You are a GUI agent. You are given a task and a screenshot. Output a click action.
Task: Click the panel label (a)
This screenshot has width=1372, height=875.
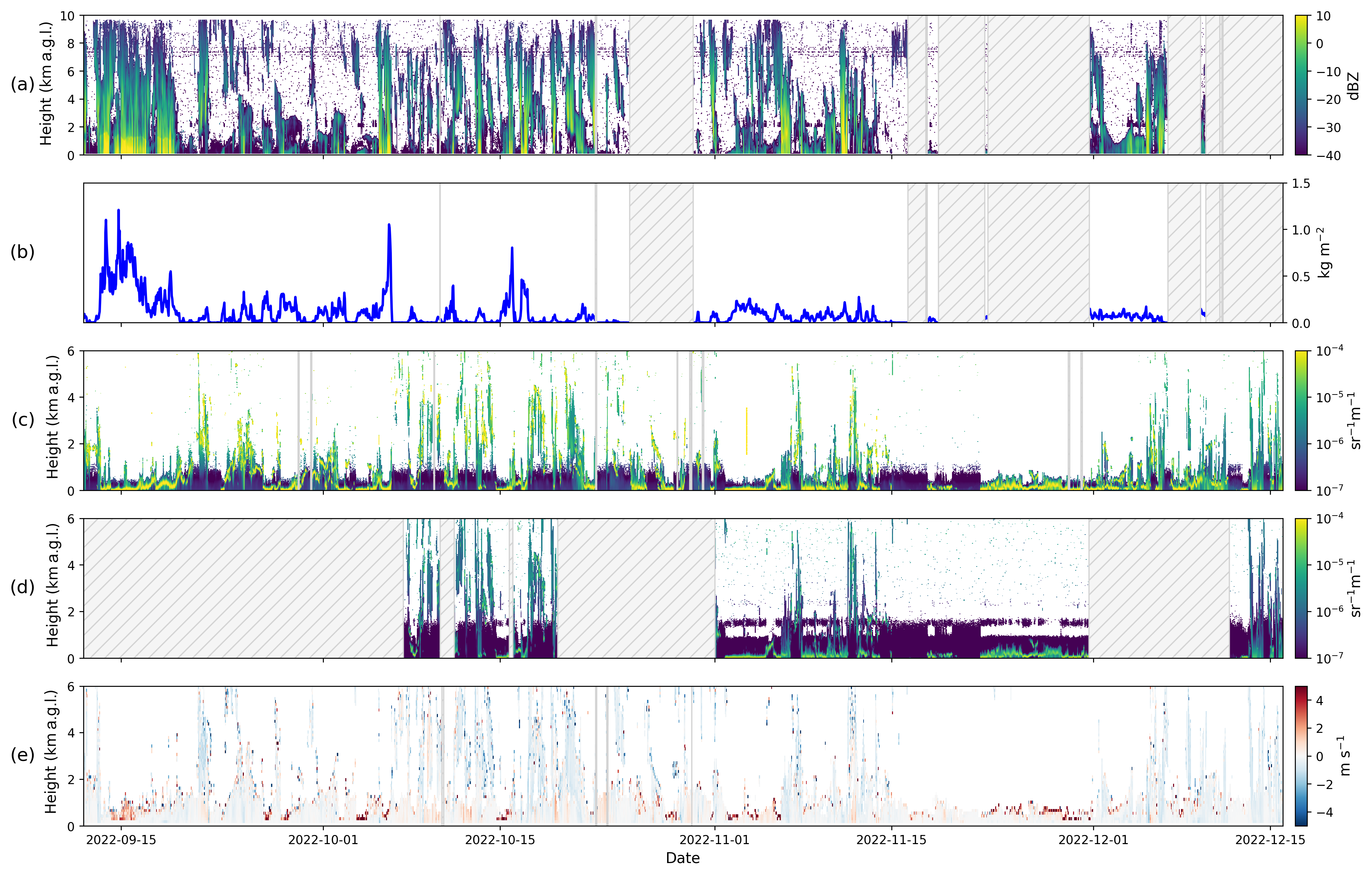click(22, 85)
